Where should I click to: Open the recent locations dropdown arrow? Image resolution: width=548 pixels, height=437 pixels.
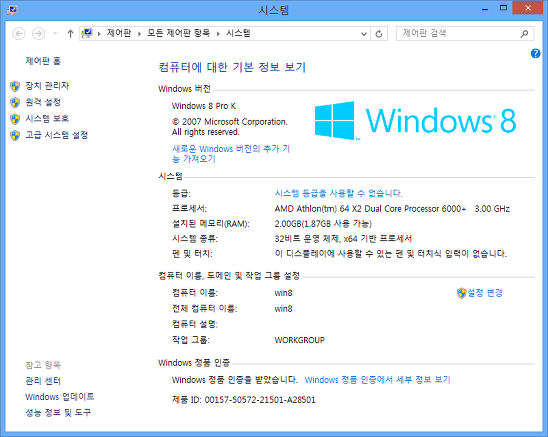pos(55,34)
